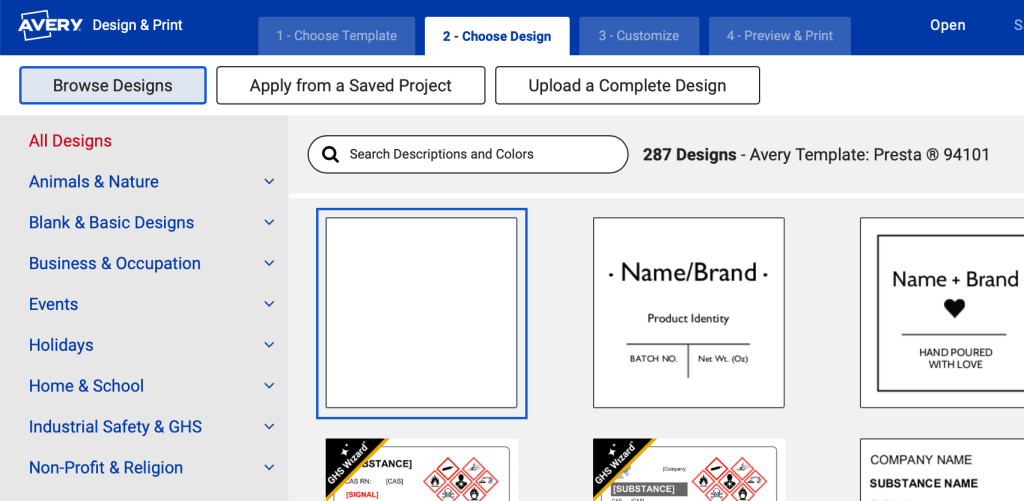This screenshot has height=501, width=1024.
Task: Select the second GHS Wizard label design
Action: click(x=688, y=470)
